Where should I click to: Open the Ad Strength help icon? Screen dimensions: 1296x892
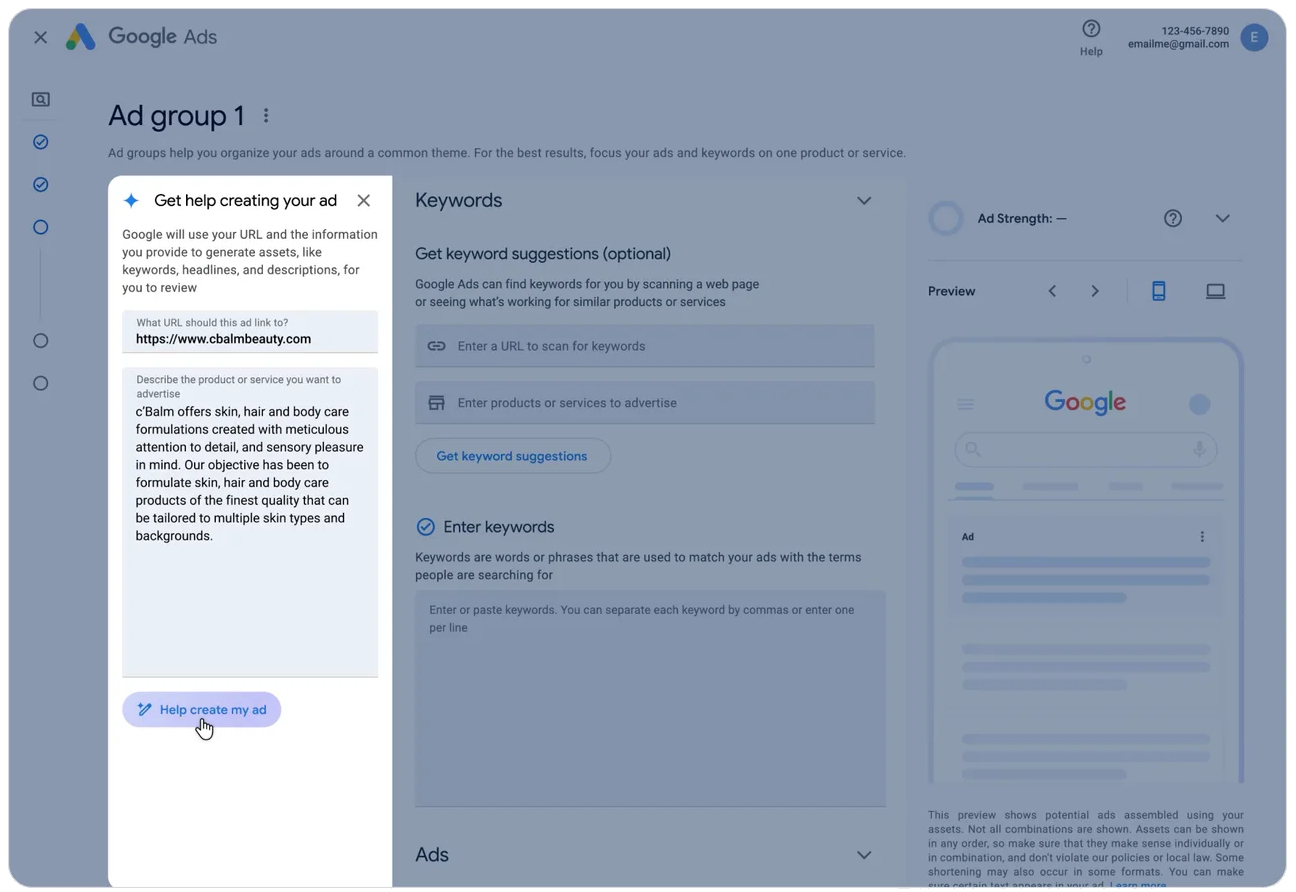click(x=1172, y=217)
